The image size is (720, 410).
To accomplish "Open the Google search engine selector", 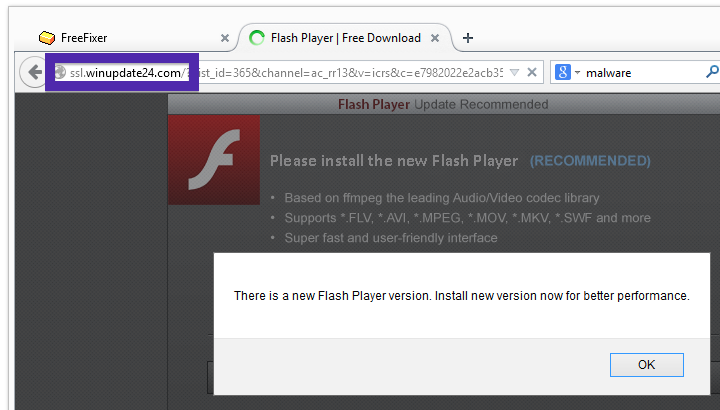I will click(x=567, y=73).
